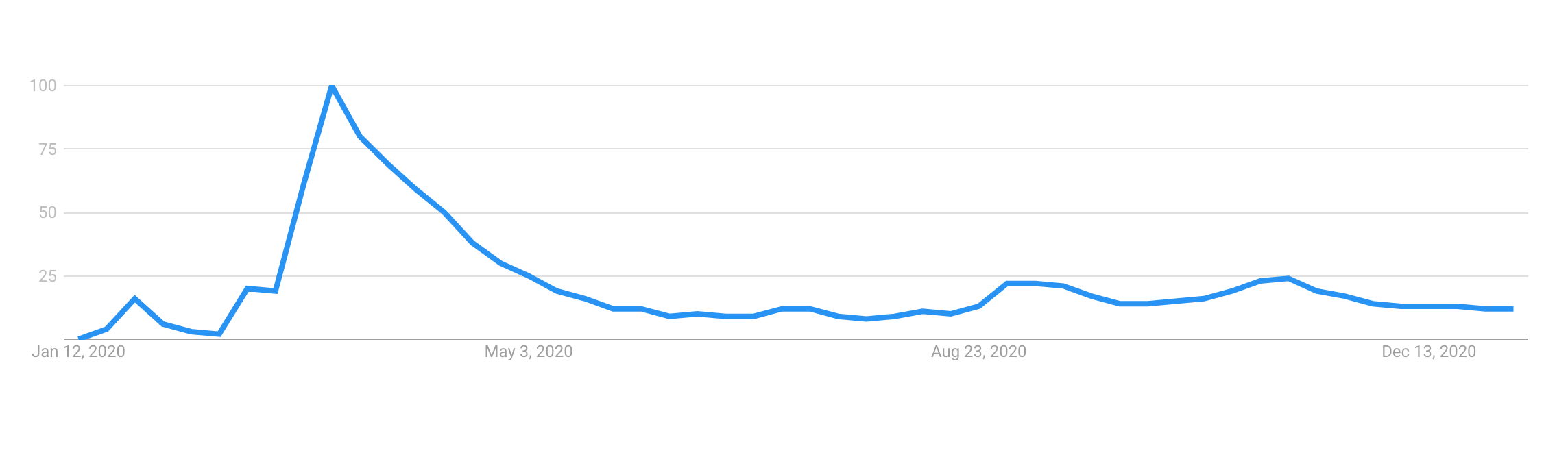This screenshot has width=1568, height=455.
Task: Click the line where it crosses 50 descending
Action: pos(444,212)
